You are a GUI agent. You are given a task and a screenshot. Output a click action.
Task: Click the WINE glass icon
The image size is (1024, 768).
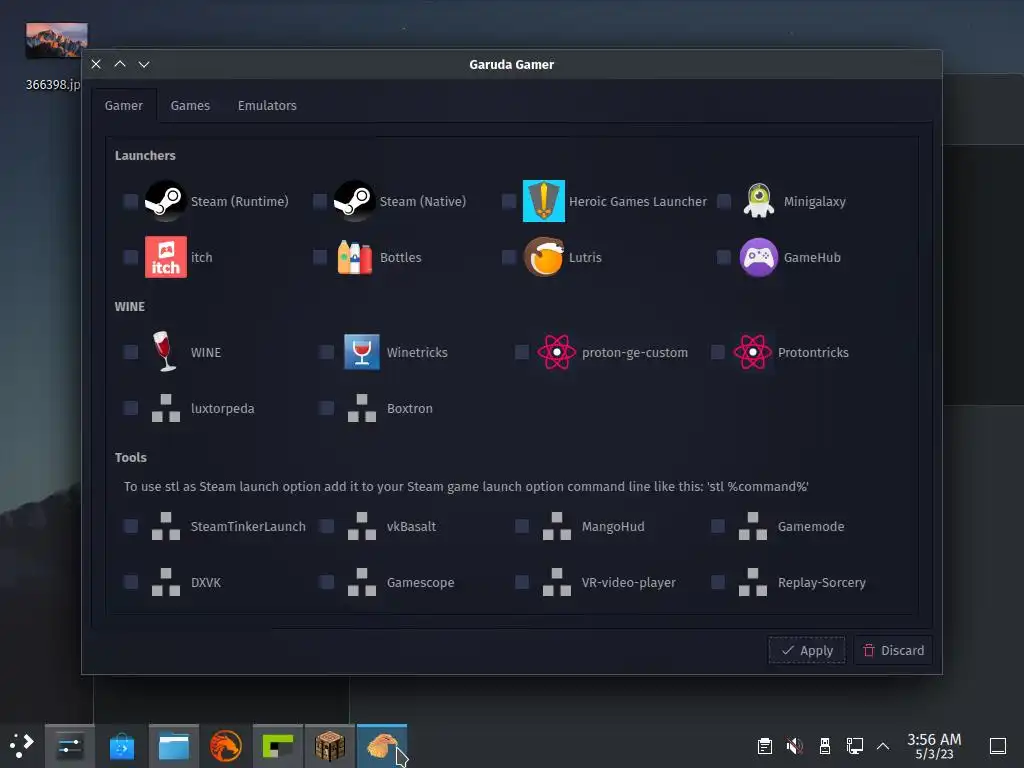164,351
